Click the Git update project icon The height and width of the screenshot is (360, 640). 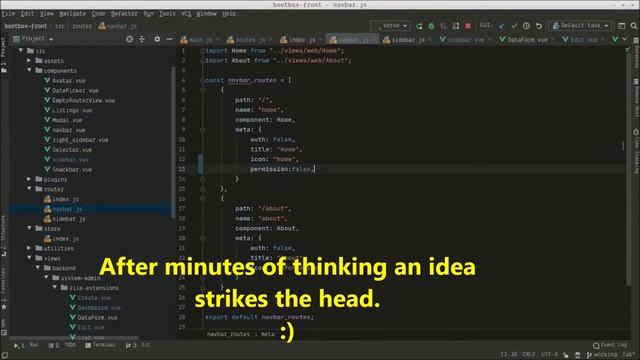point(502,26)
